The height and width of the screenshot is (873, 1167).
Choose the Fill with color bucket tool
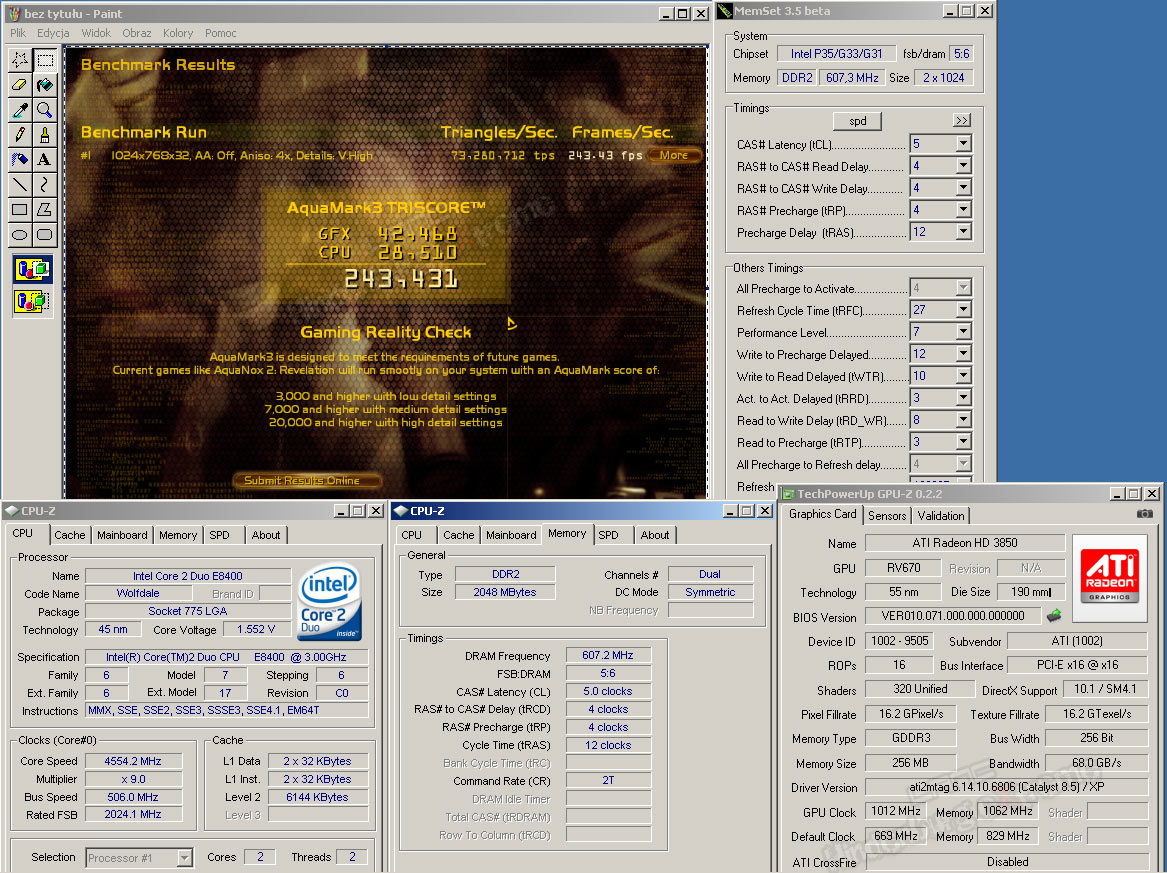coord(45,86)
